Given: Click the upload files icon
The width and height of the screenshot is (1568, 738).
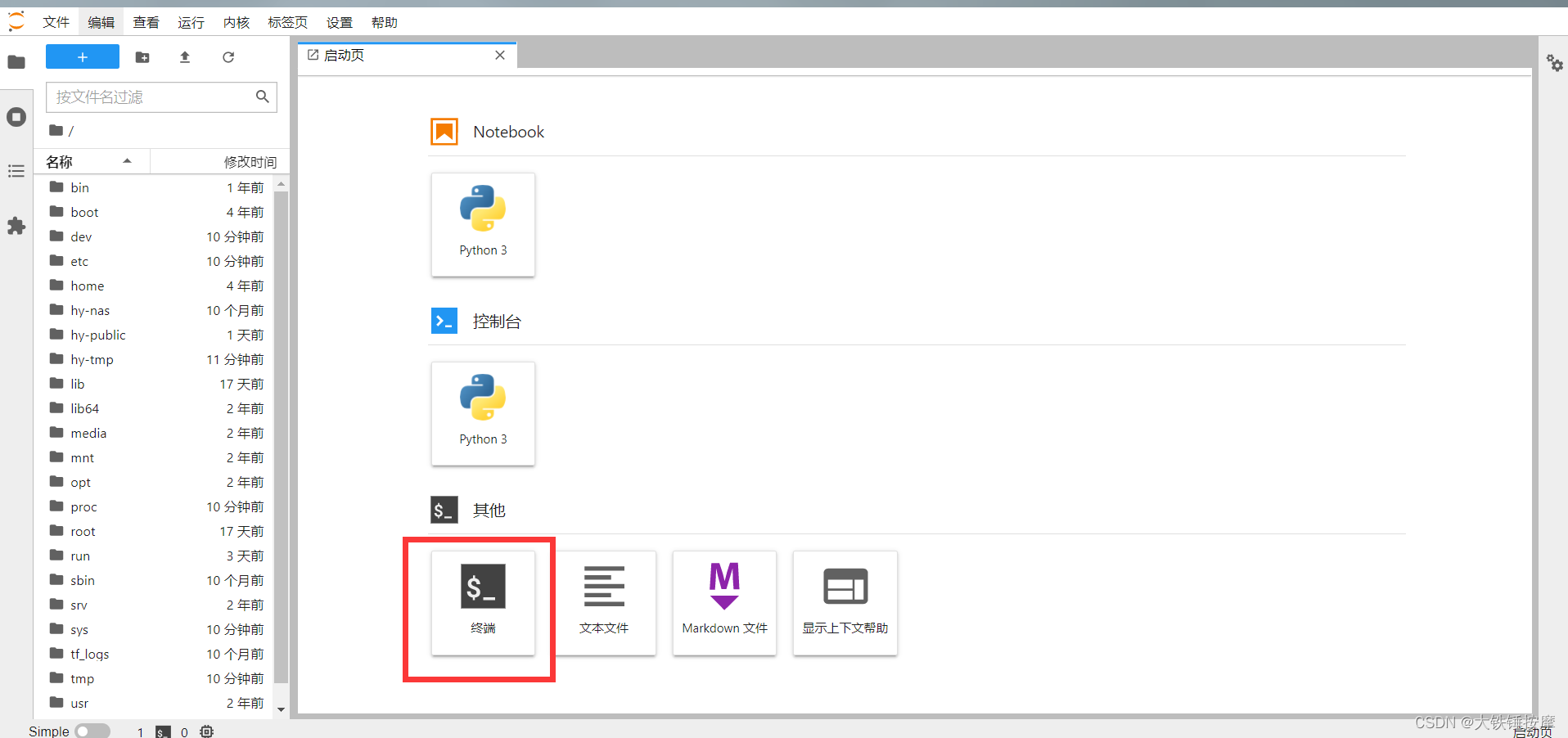Looking at the screenshot, I should [185, 57].
